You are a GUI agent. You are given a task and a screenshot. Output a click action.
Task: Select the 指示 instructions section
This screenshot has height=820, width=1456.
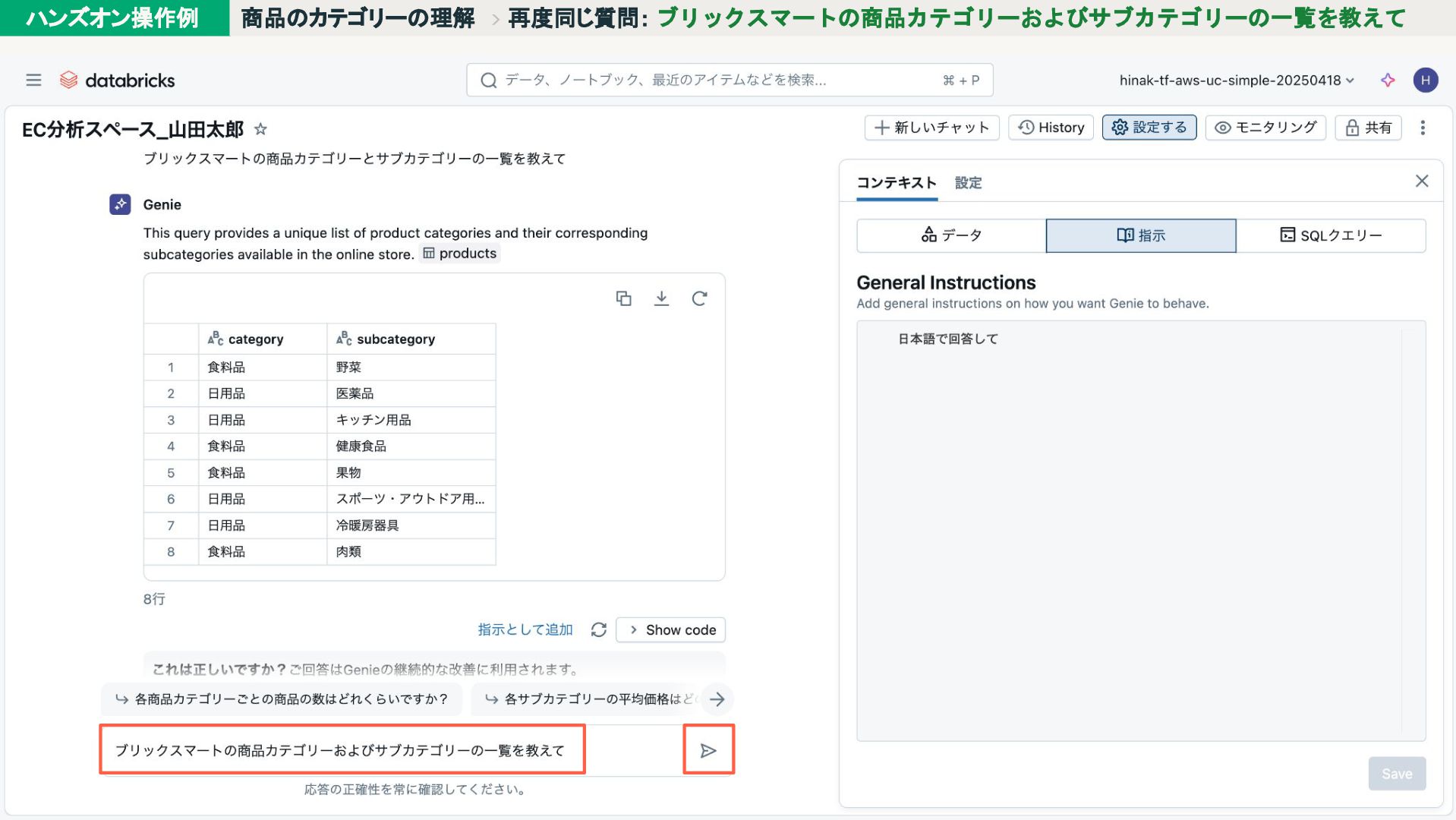pyautogui.click(x=1141, y=235)
